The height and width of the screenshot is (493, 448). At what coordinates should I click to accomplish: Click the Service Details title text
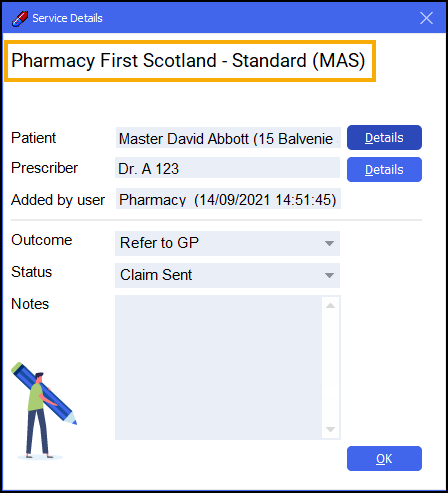point(67,18)
